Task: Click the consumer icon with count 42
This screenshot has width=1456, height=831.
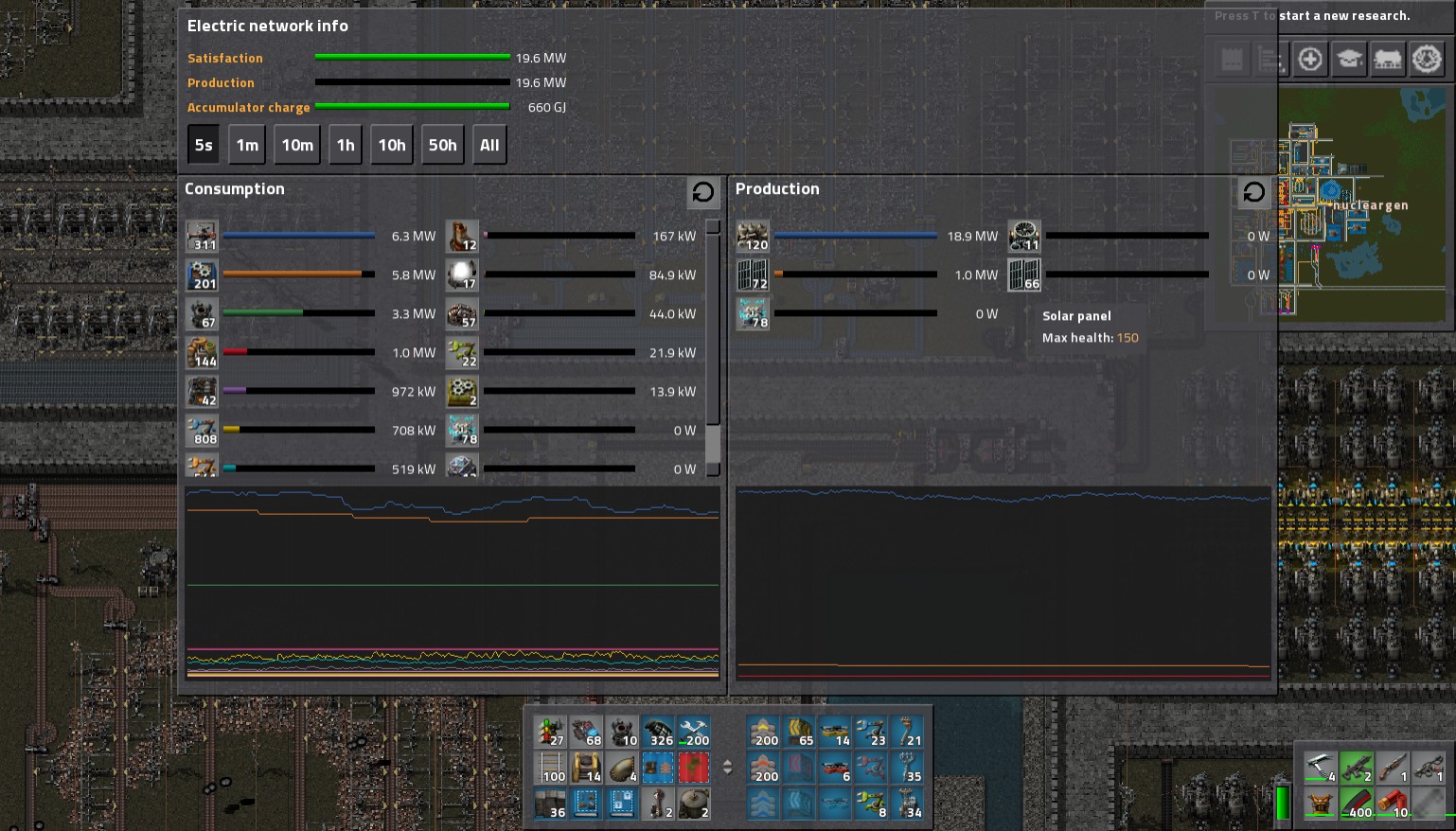Action: click(x=202, y=391)
